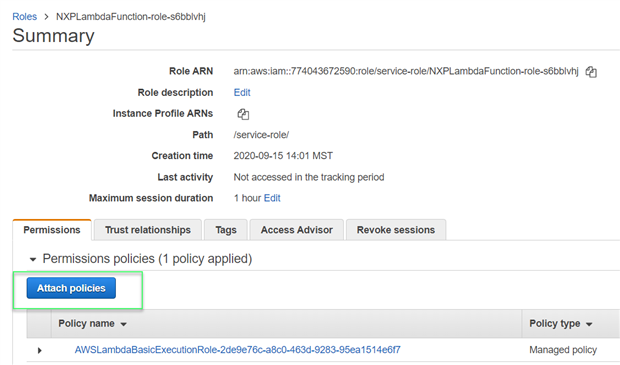The height and width of the screenshot is (365, 620).
Task: Click the Role description label
Action: [x=175, y=93]
